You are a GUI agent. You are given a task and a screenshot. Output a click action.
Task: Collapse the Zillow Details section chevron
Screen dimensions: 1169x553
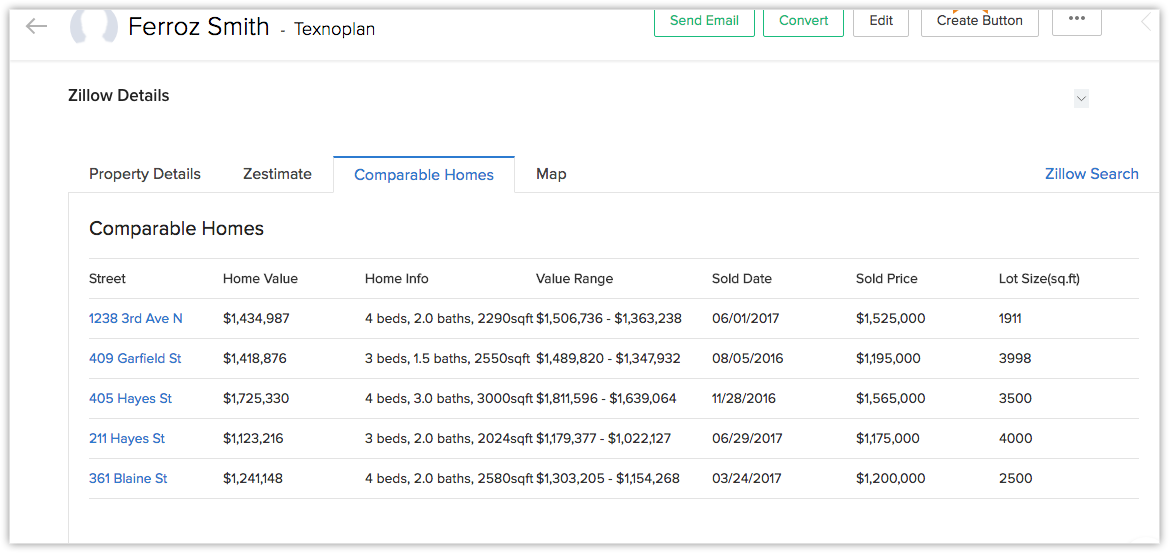point(1081,98)
